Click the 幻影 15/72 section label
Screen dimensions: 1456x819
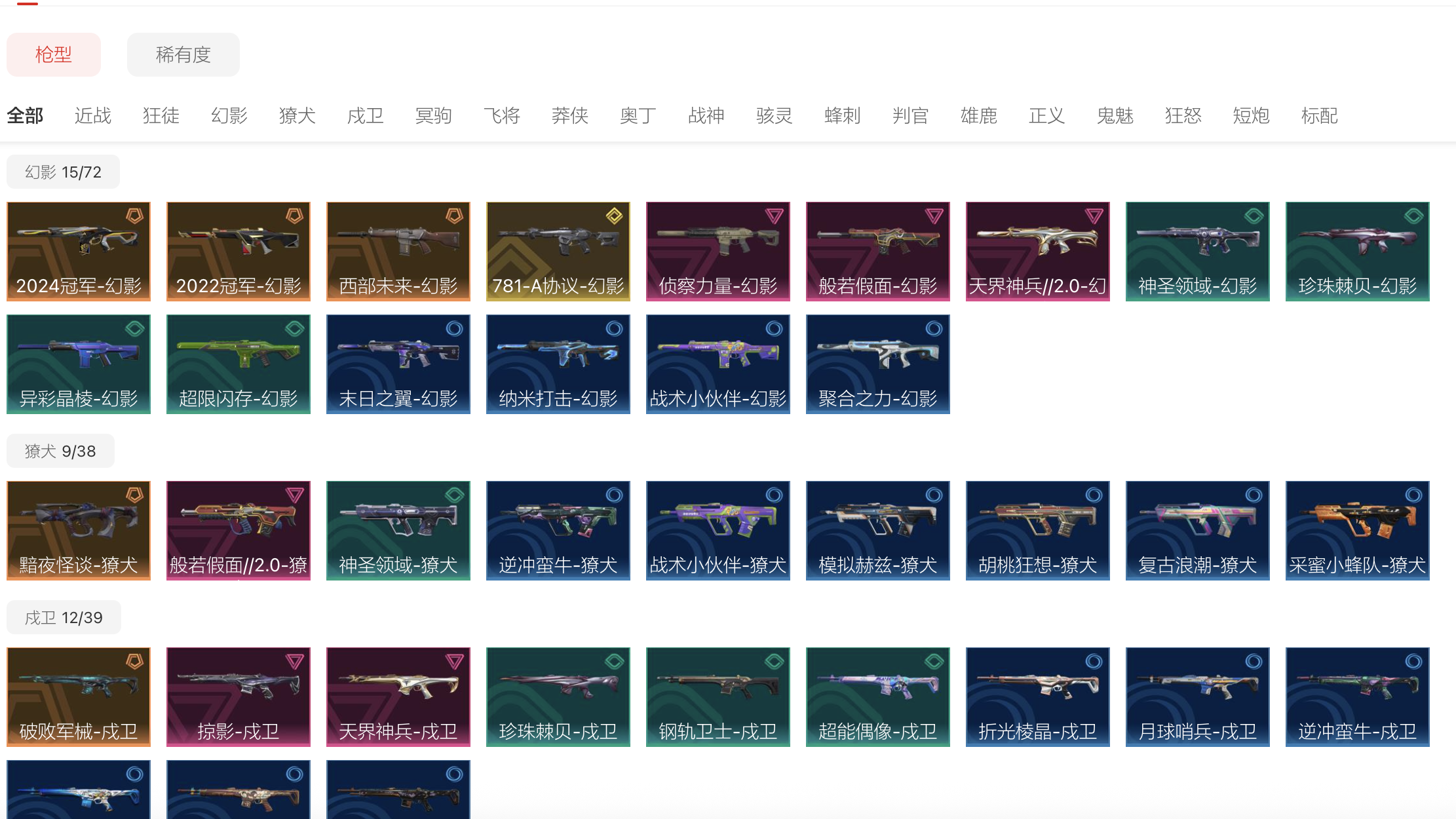tap(63, 172)
